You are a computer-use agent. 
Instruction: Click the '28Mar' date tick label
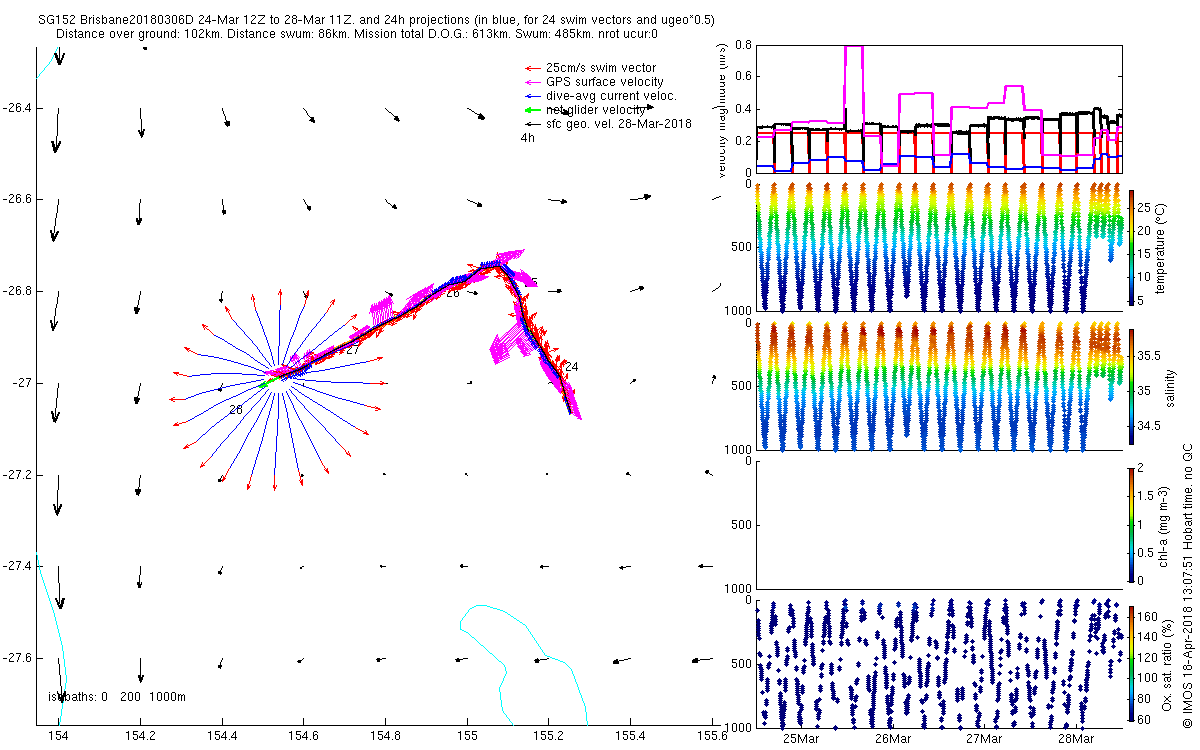pos(1076,739)
